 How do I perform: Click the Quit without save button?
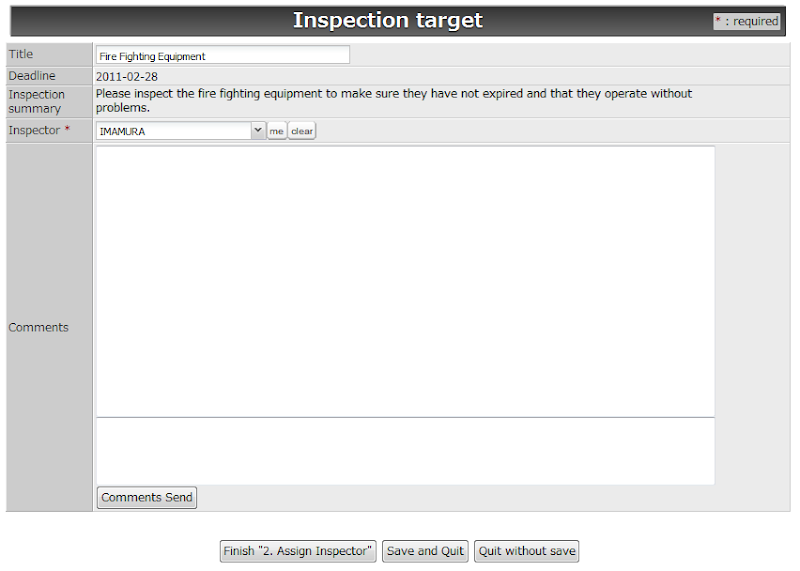point(527,551)
